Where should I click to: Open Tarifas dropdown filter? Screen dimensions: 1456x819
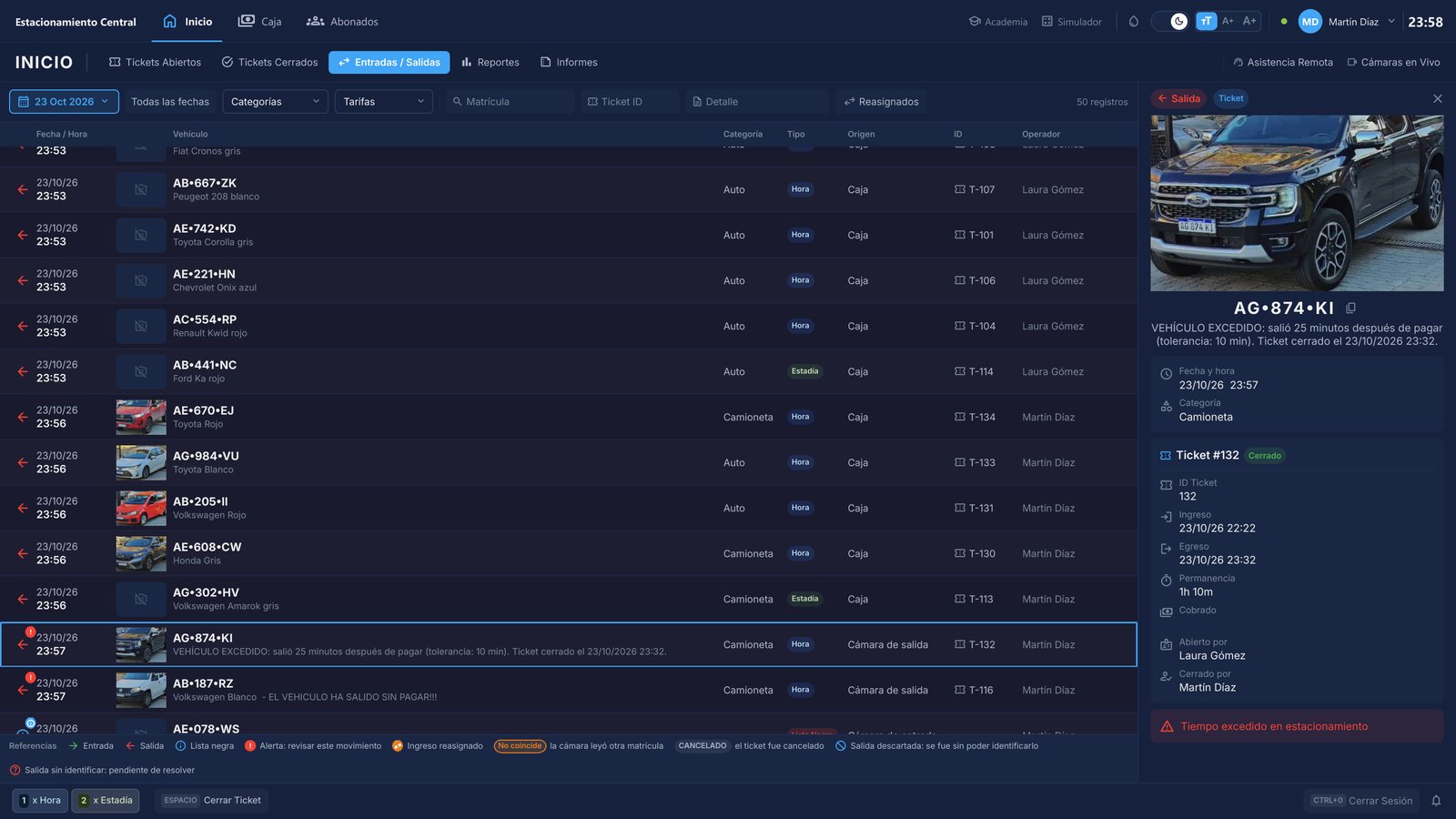[384, 101]
